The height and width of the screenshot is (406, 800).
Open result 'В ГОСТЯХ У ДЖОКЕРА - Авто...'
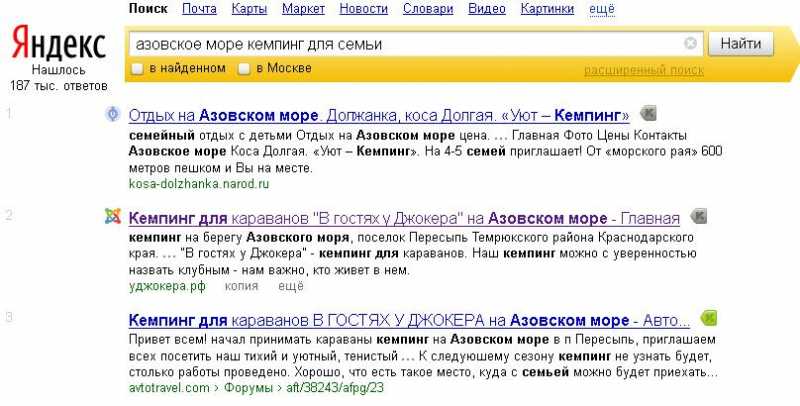[409, 320]
